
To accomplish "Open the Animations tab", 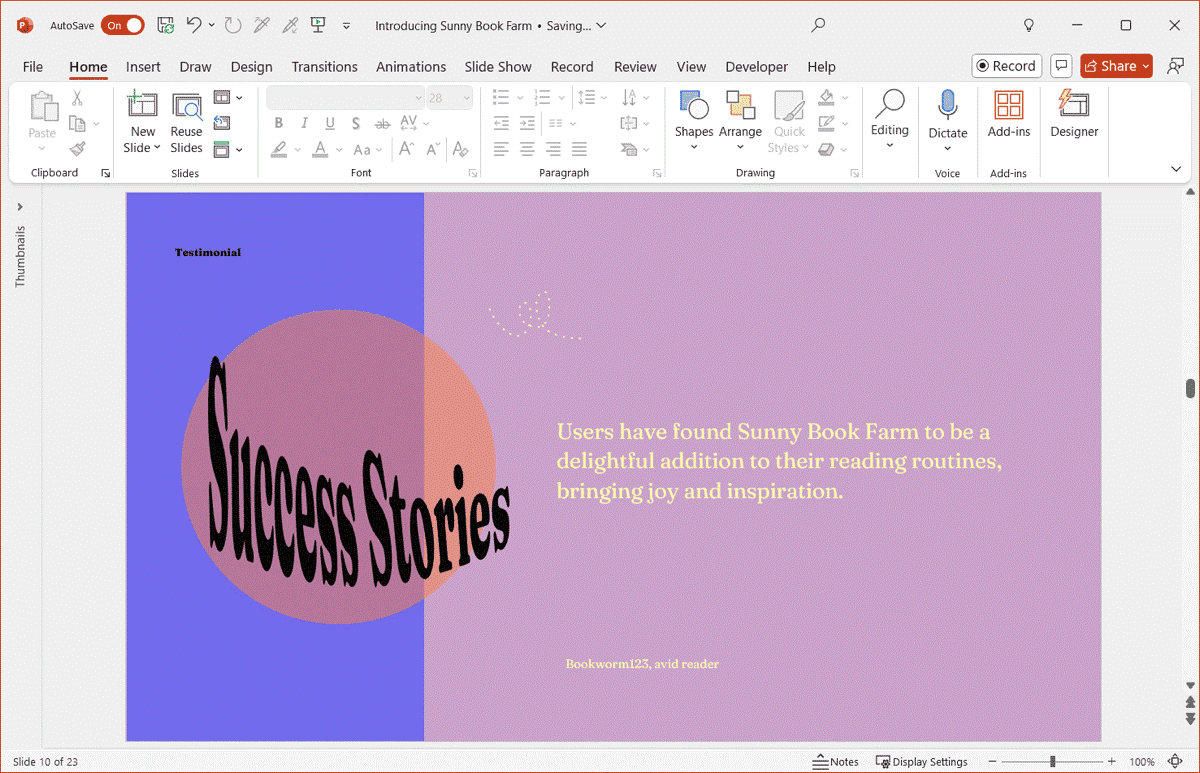I will click(x=411, y=67).
